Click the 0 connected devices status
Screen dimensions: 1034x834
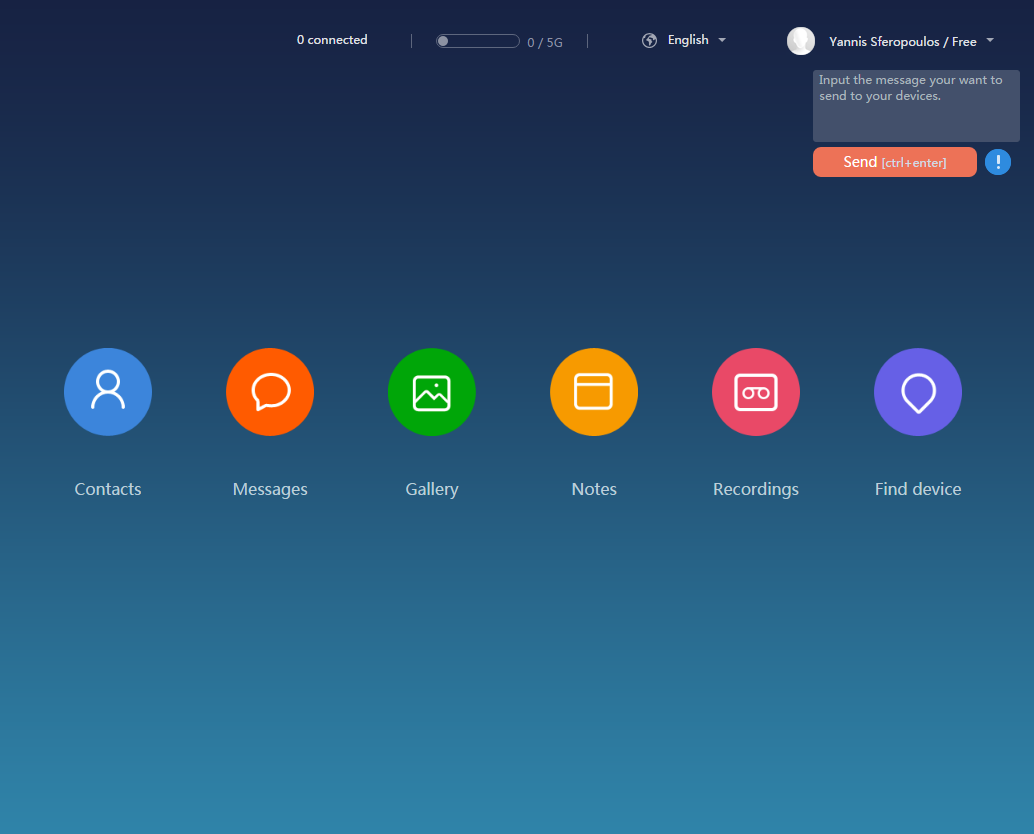(x=332, y=40)
